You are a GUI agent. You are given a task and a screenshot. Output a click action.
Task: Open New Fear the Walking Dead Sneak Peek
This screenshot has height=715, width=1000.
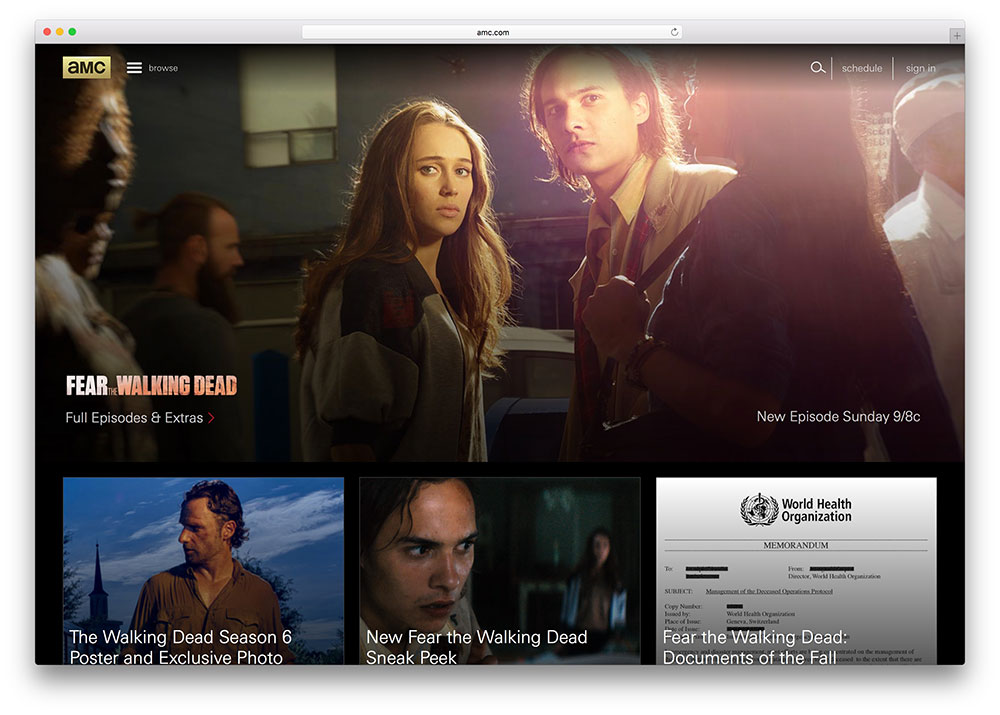click(499, 571)
